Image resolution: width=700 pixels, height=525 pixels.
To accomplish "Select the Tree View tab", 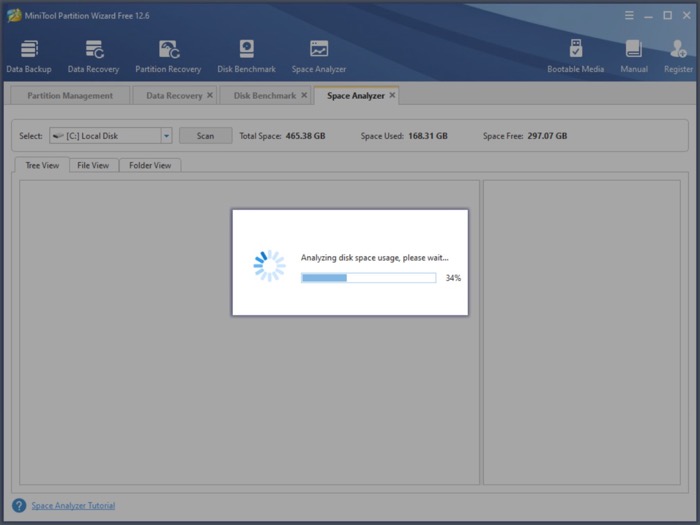I will (42, 165).
